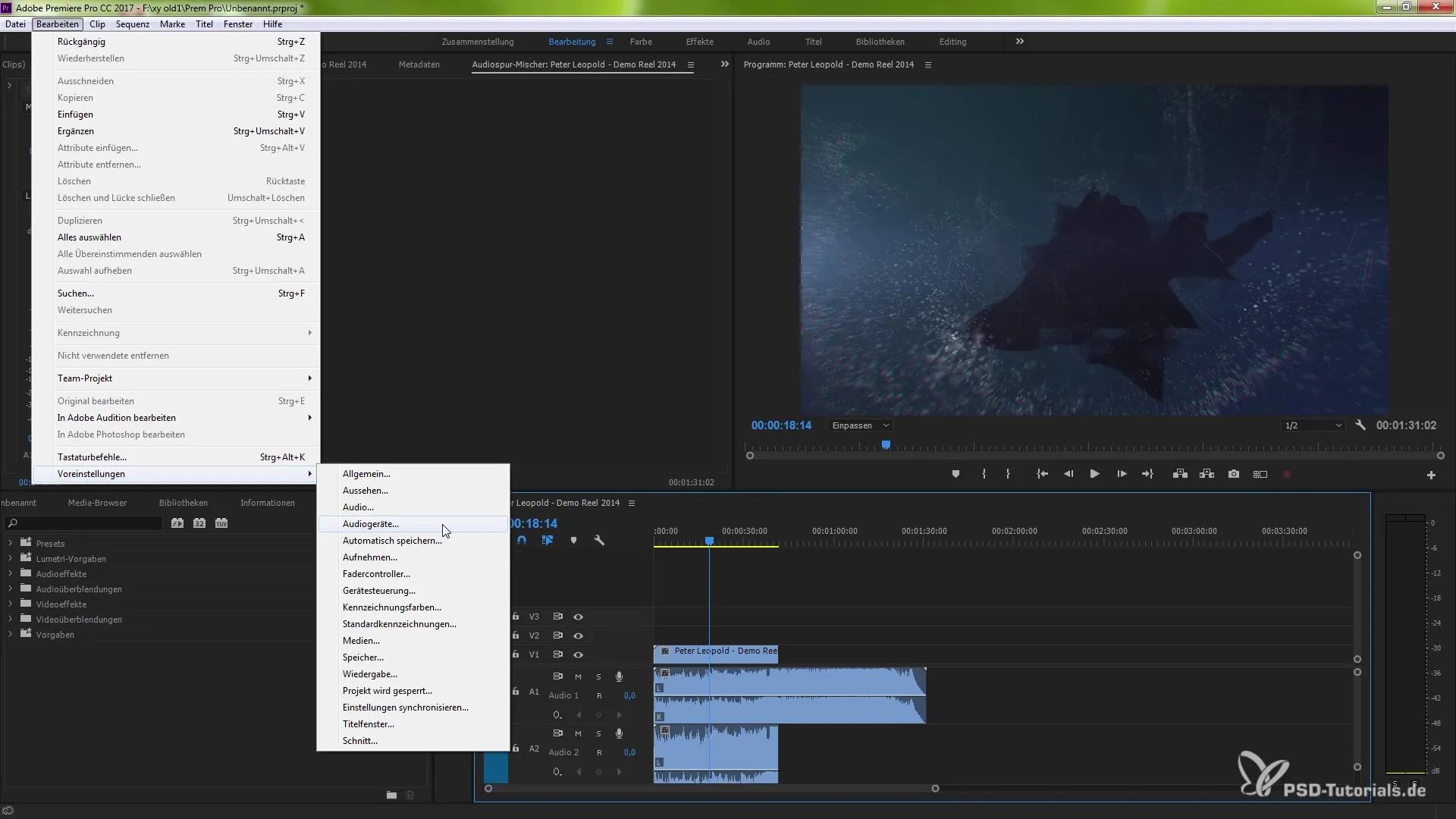1456x819 pixels.
Task: Enable voice-over record on Audio 1
Action: 619,676
